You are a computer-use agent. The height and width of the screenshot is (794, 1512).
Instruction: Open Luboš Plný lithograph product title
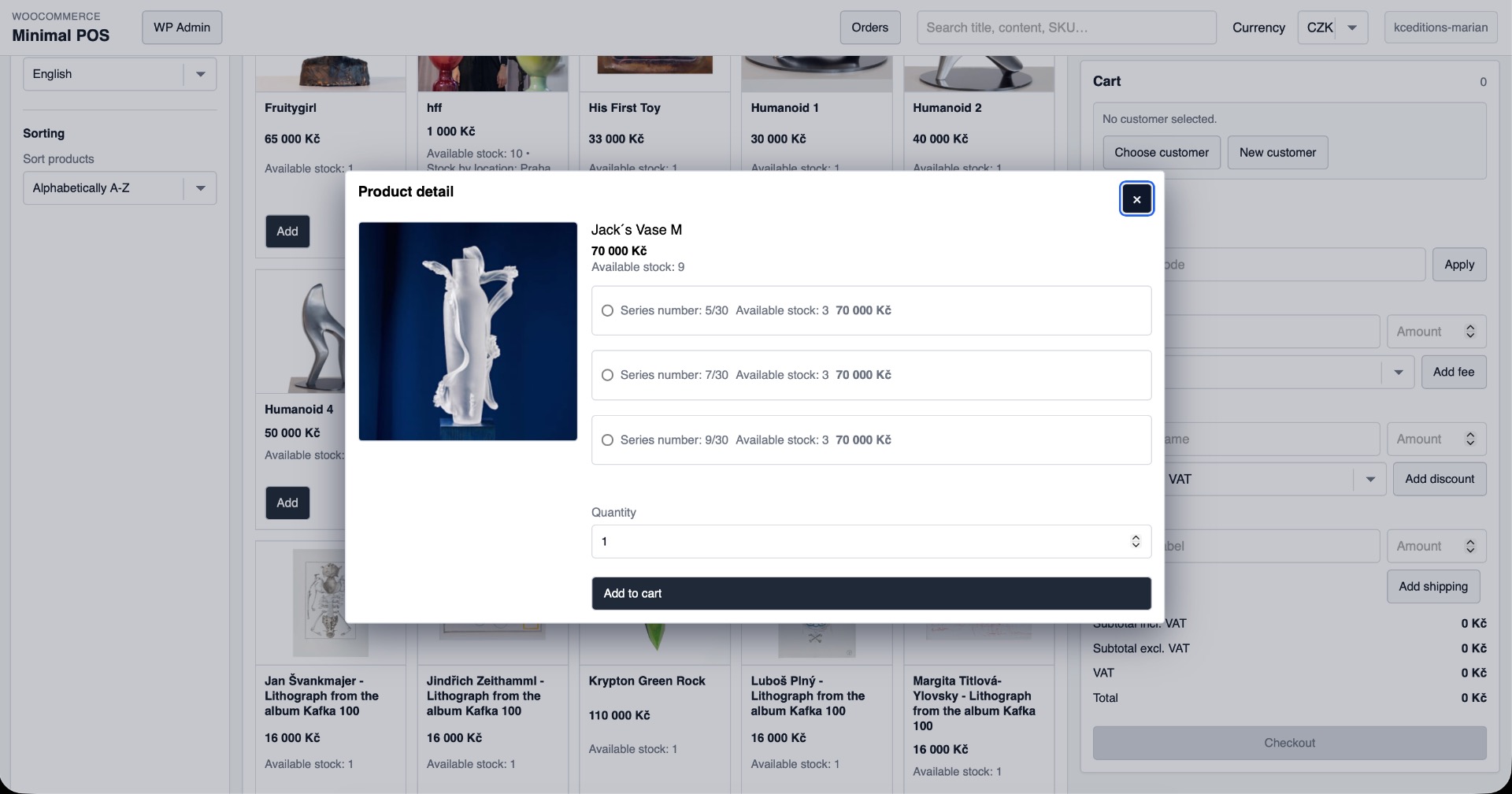tap(808, 696)
